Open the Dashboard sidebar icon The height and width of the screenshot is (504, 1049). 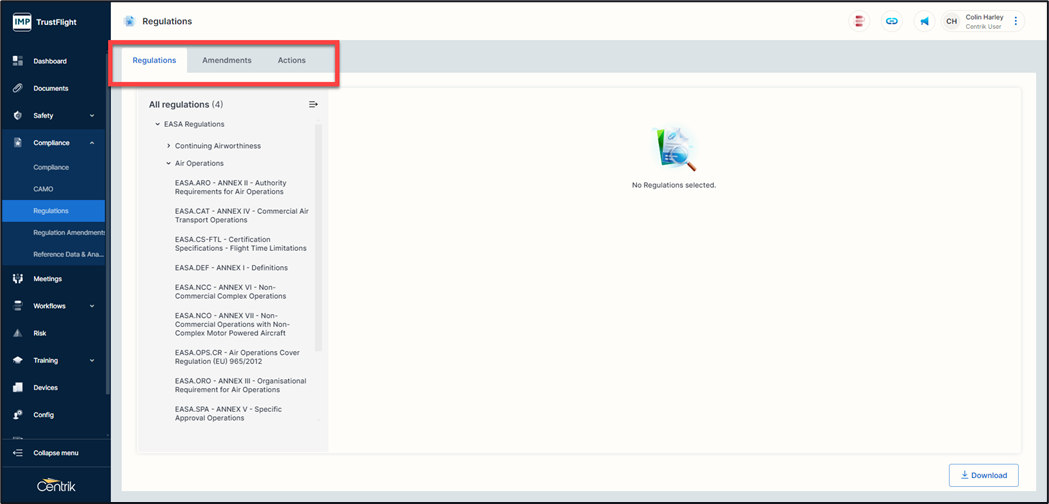coord(18,61)
